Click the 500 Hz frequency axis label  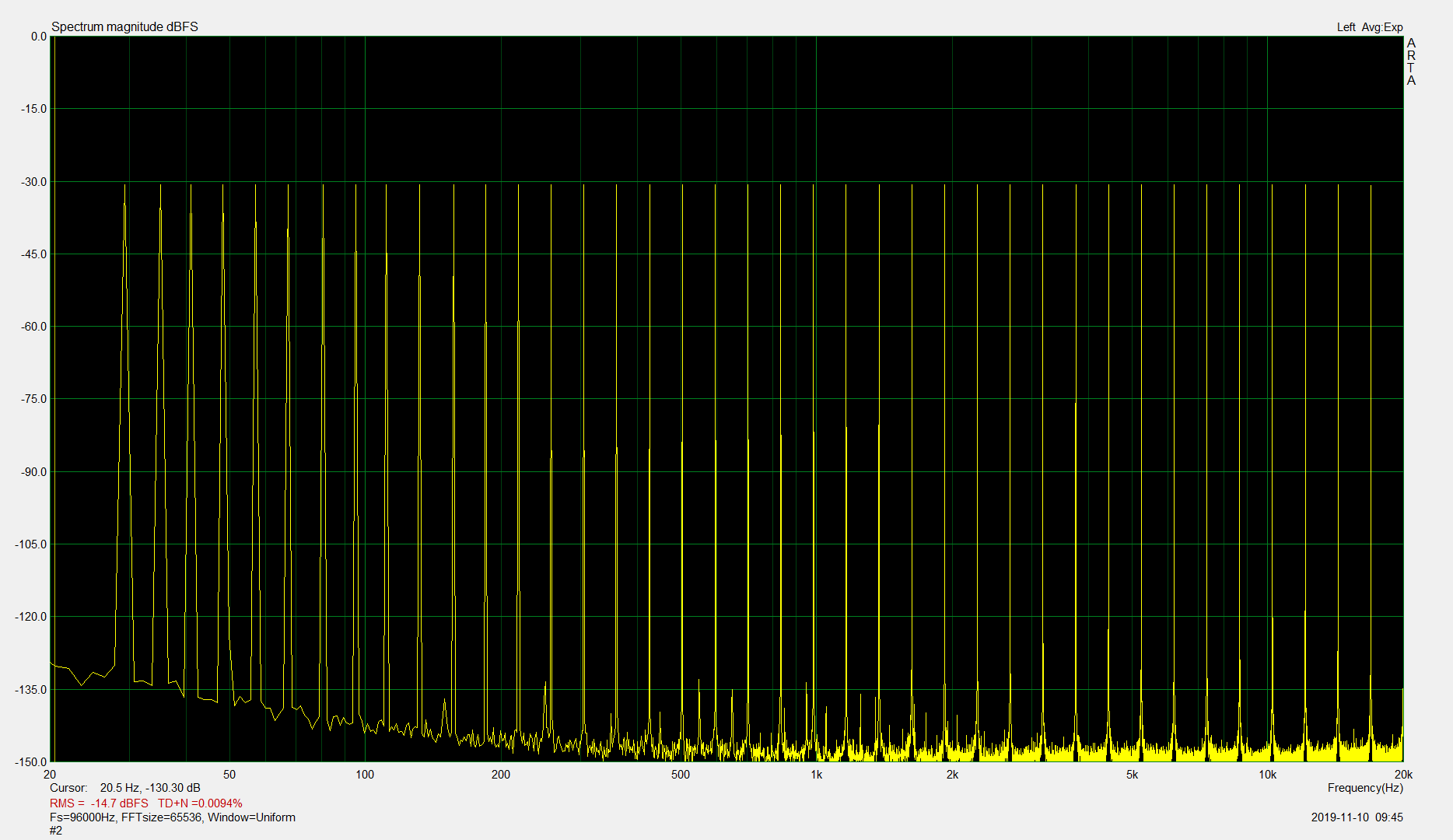[x=681, y=775]
